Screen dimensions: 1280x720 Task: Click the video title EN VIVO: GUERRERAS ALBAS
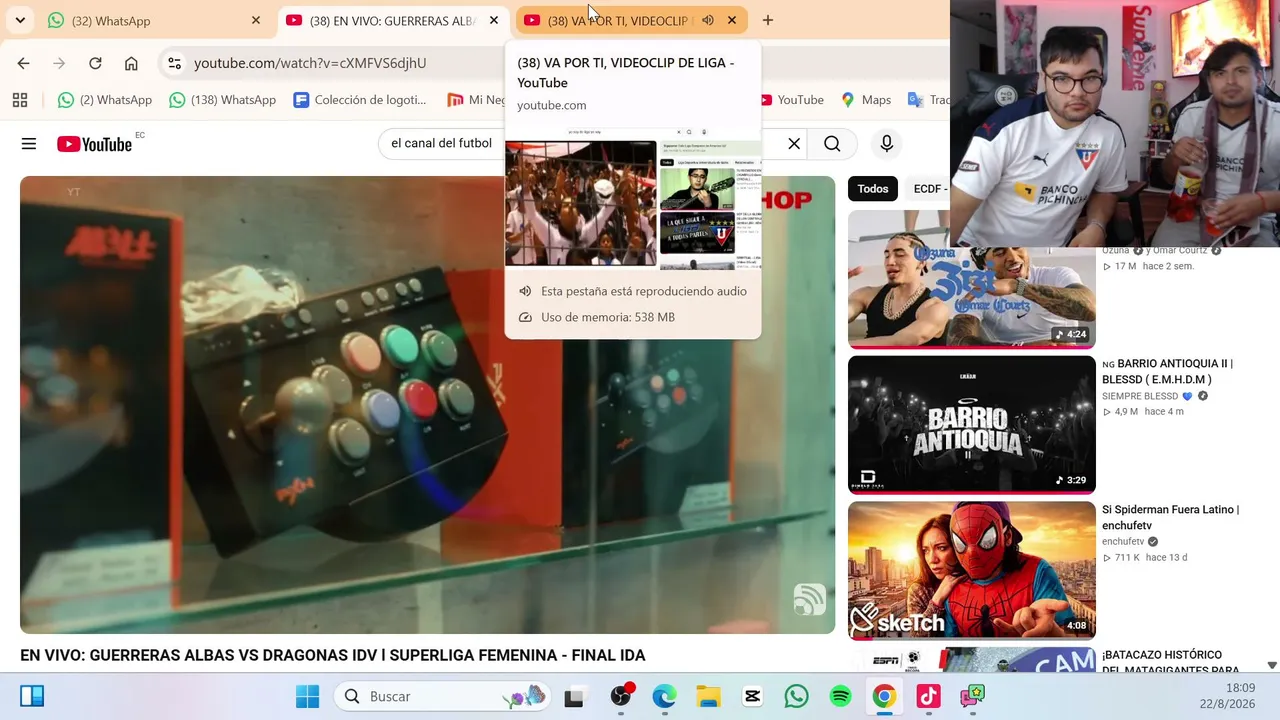[x=333, y=656]
